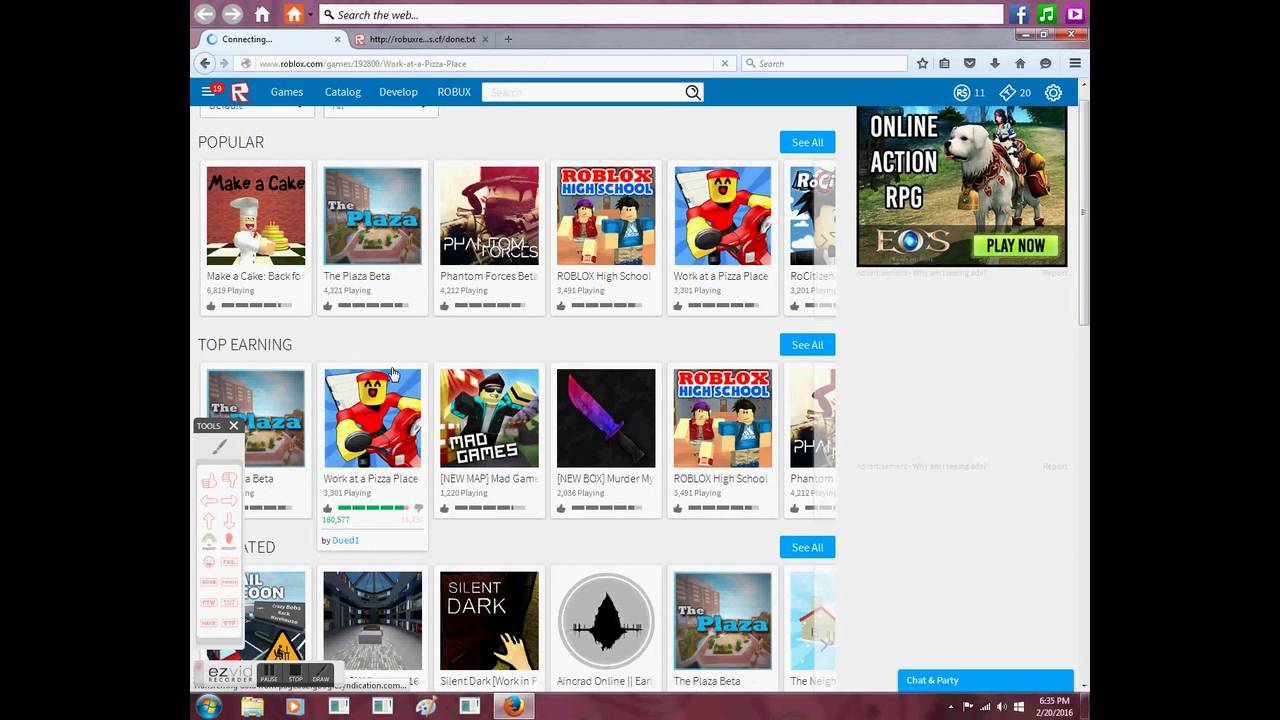Screen dimensions: 1280x720
Task: Click See All for the TOP EARNING section
Action: point(807,345)
